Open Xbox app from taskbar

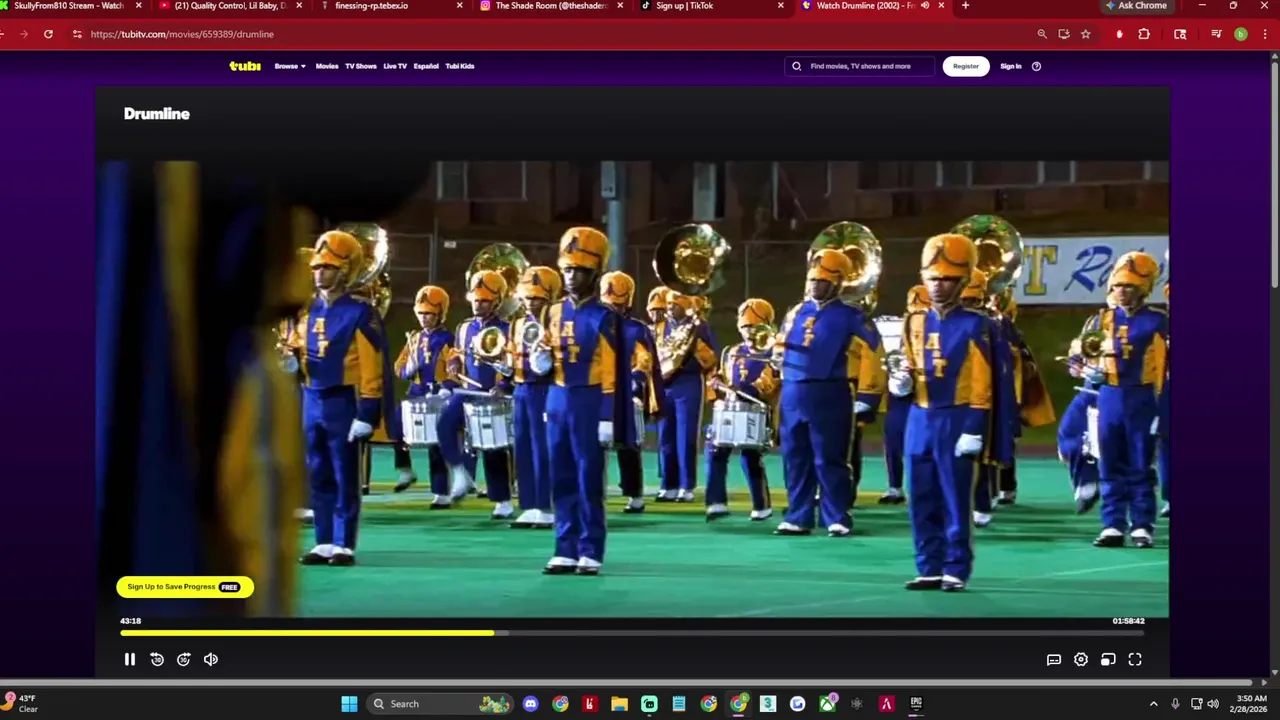tap(828, 704)
